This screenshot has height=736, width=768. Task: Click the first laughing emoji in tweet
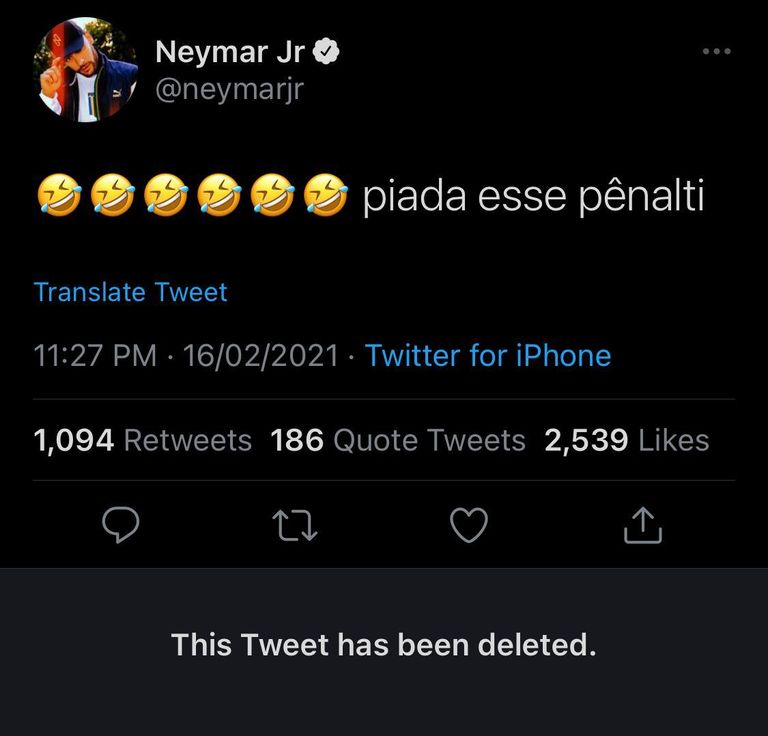point(59,197)
